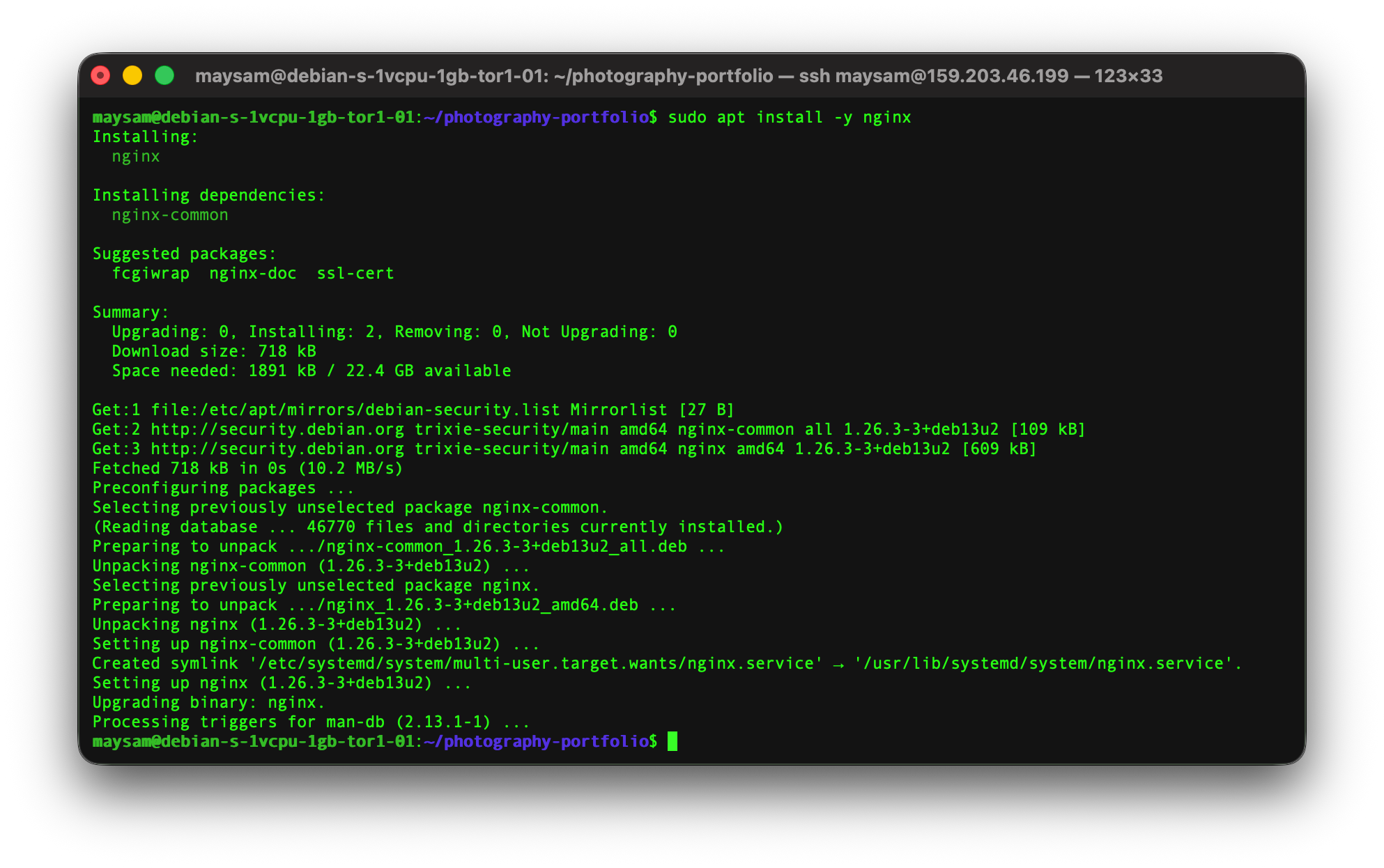Maximize the terminal using green button
1384x868 pixels.
[164, 75]
